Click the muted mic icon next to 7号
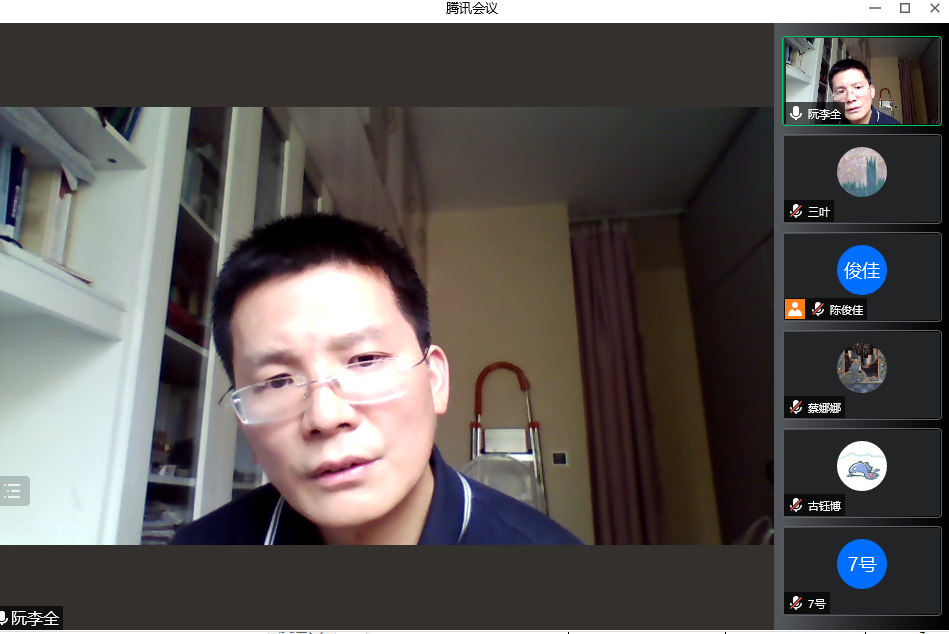The image size is (949, 634). click(x=796, y=603)
